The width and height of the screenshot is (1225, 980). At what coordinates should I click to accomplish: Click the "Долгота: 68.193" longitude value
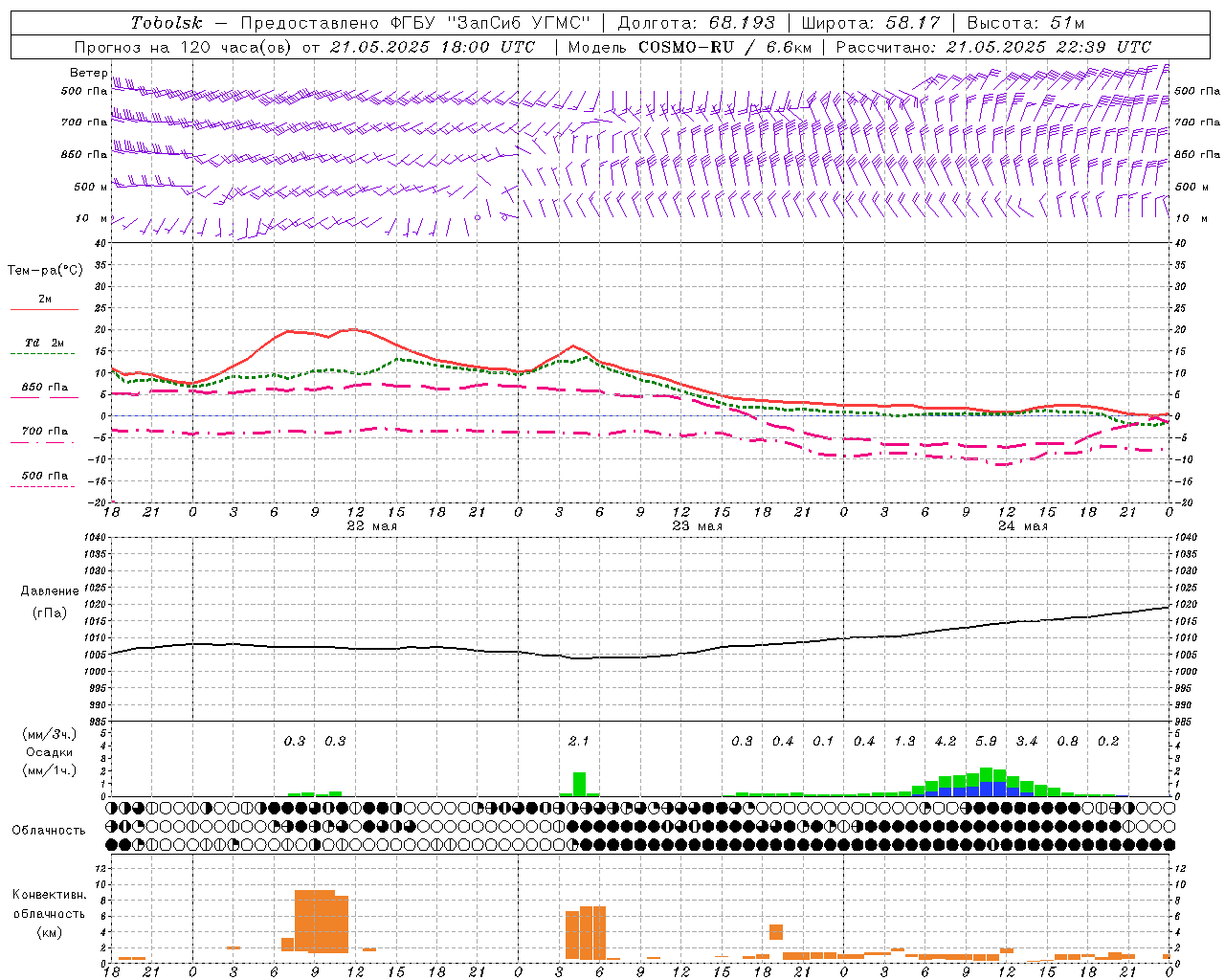click(x=696, y=22)
